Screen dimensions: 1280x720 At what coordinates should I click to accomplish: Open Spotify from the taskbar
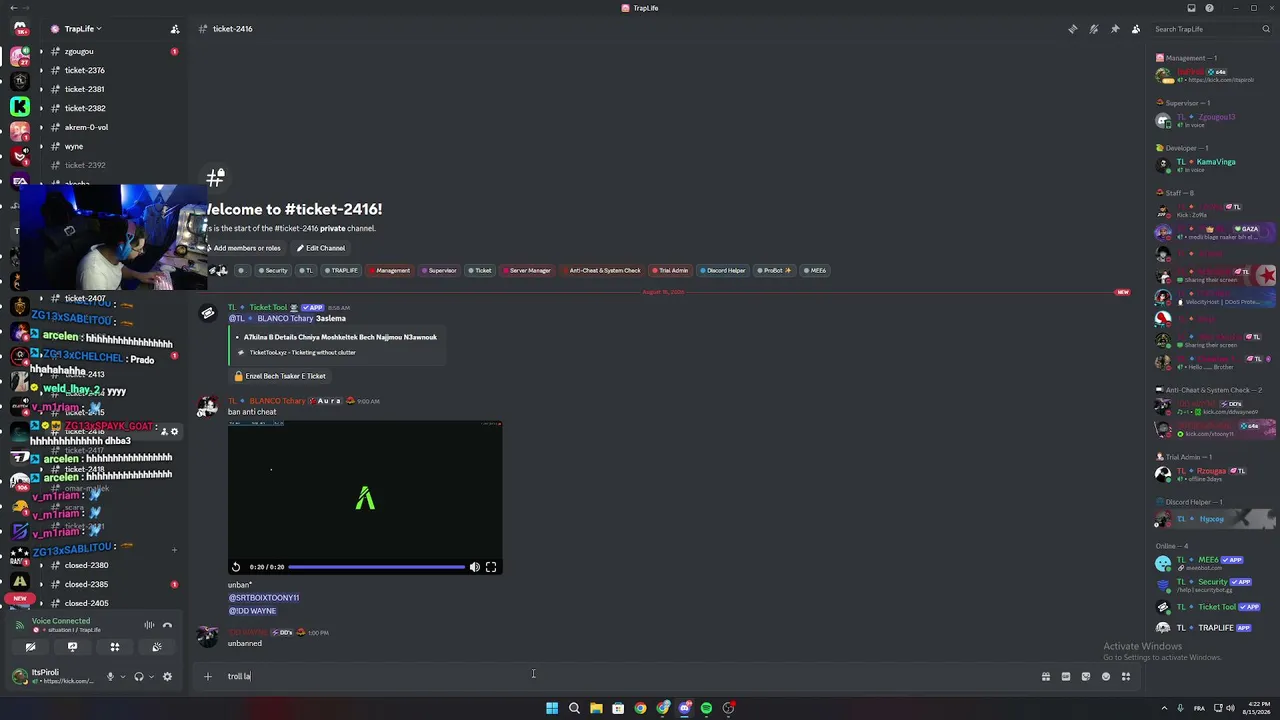pyautogui.click(x=706, y=708)
